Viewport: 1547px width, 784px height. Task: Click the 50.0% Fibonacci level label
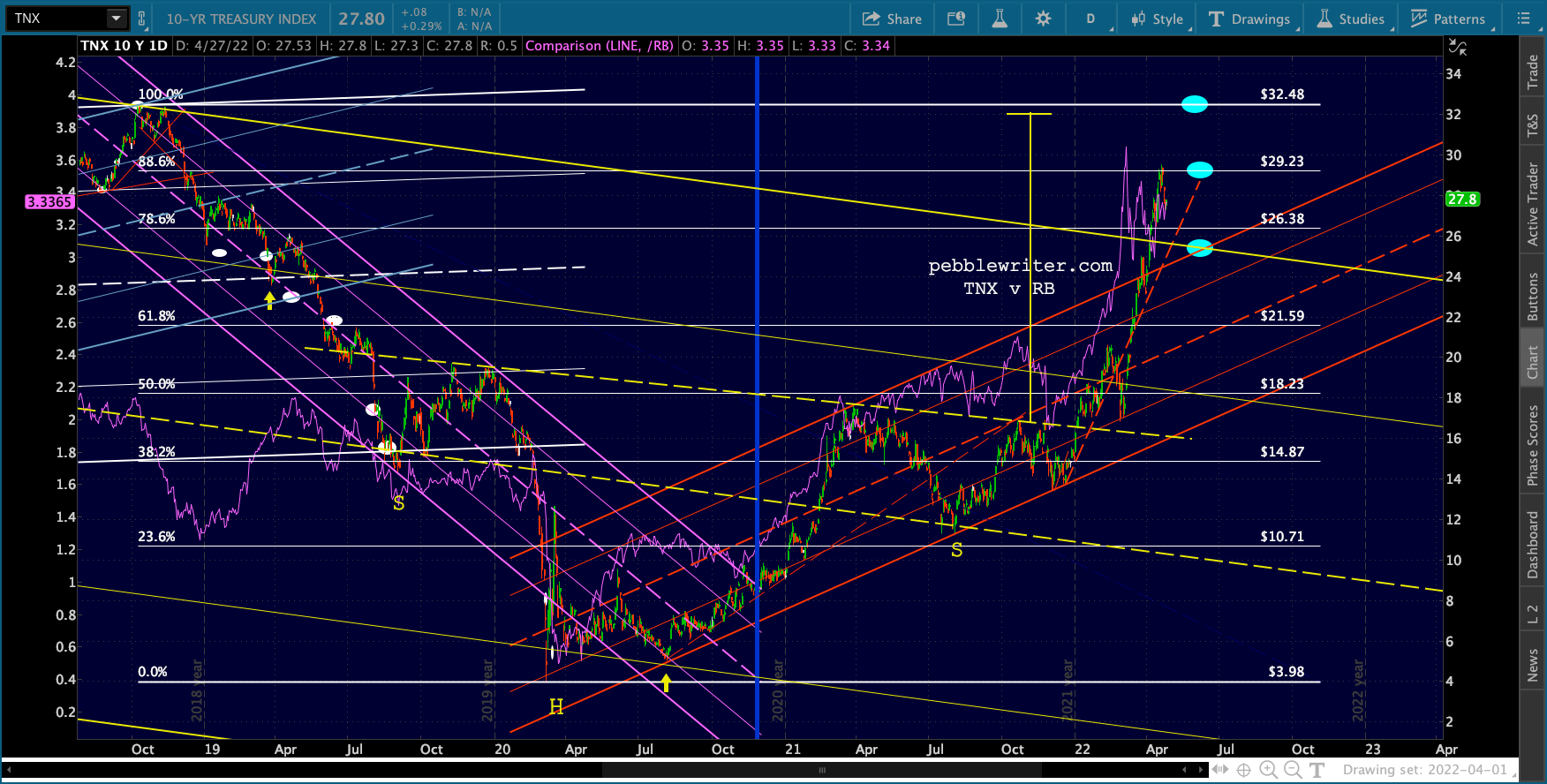point(156,384)
